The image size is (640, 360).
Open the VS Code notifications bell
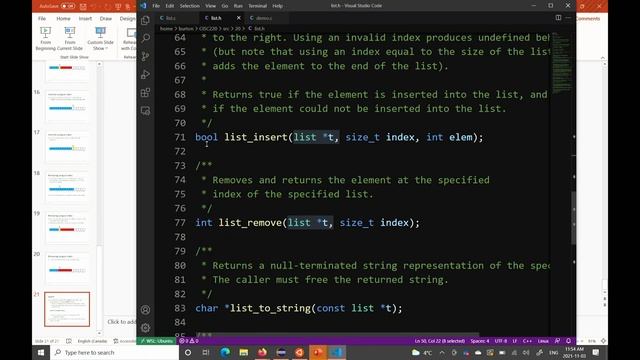(568, 341)
